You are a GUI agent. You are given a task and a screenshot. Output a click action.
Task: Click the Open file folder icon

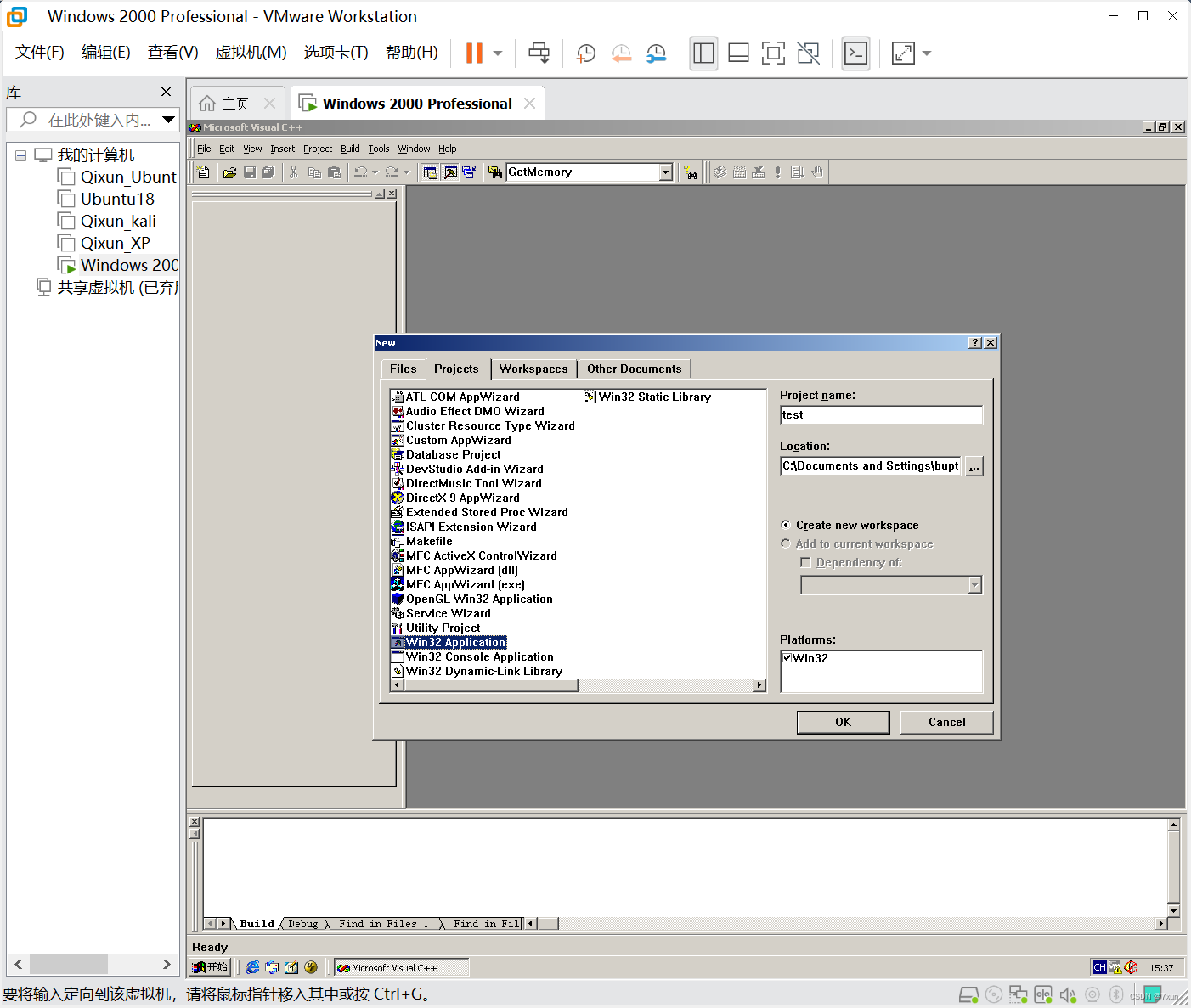(x=229, y=172)
